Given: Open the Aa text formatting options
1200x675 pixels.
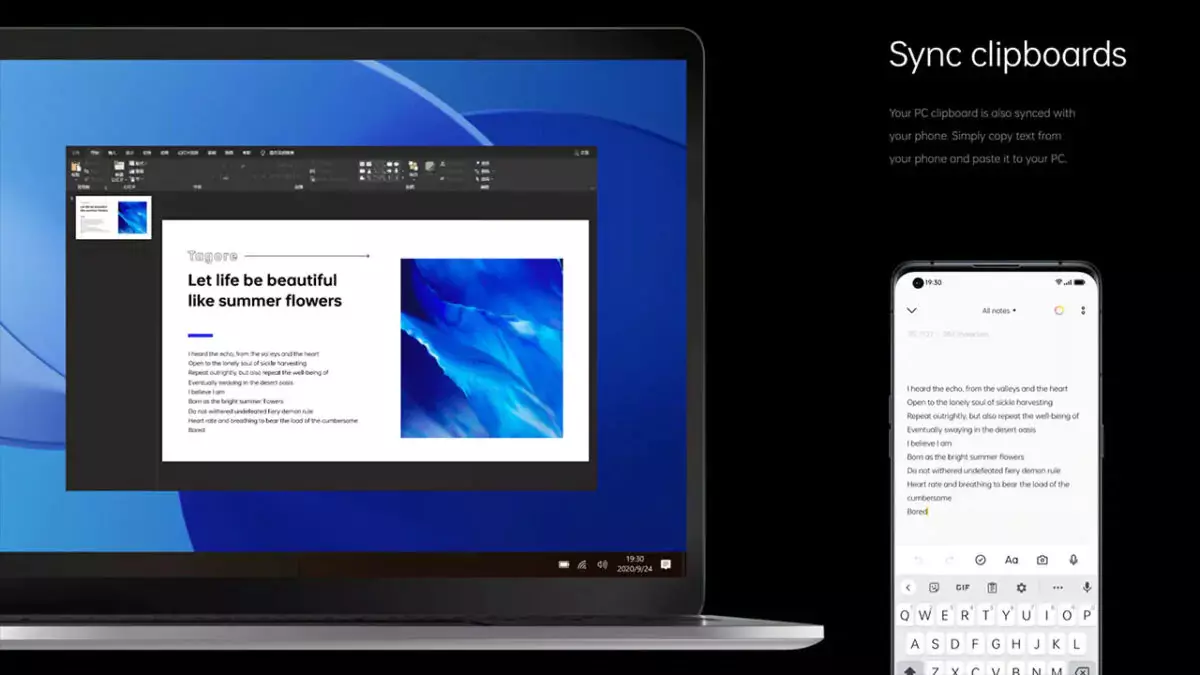Looking at the screenshot, I should point(1011,560).
